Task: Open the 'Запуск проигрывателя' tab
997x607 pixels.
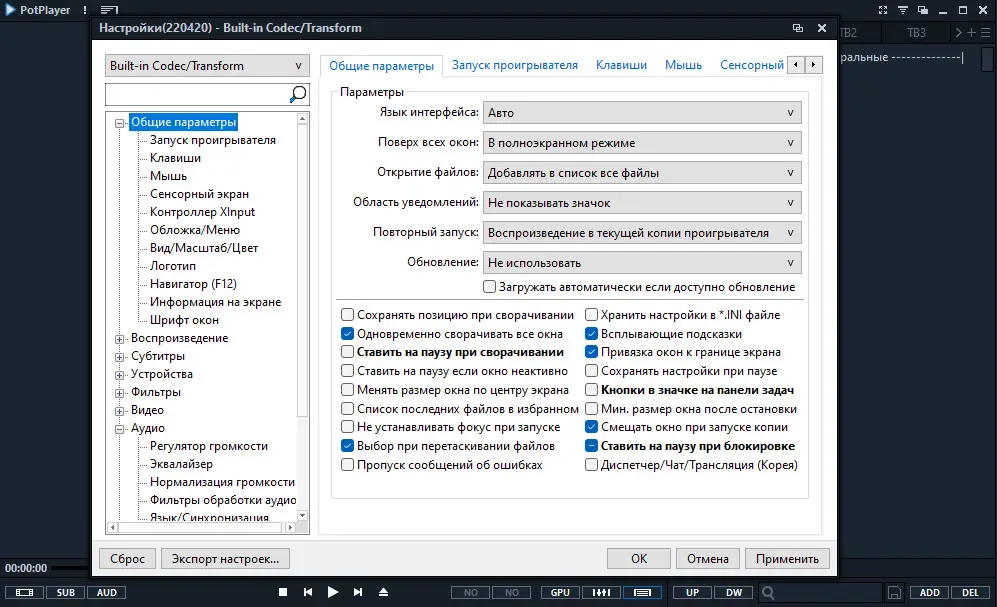Action: click(x=515, y=65)
